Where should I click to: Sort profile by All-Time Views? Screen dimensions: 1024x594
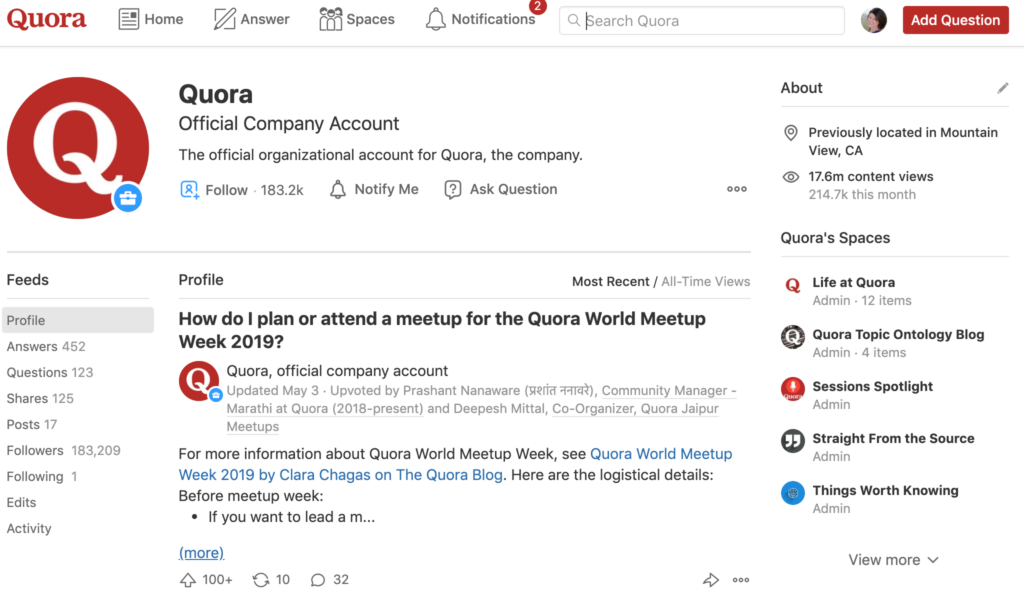point(705,281)
